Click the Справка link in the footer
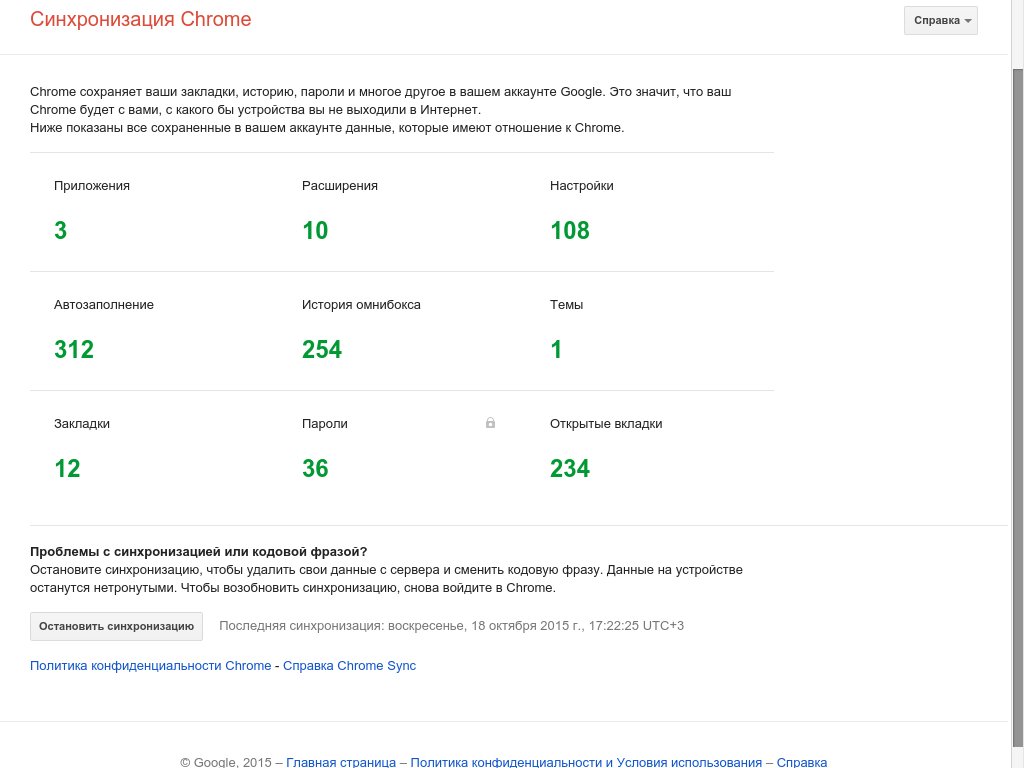 click(801, 761)
